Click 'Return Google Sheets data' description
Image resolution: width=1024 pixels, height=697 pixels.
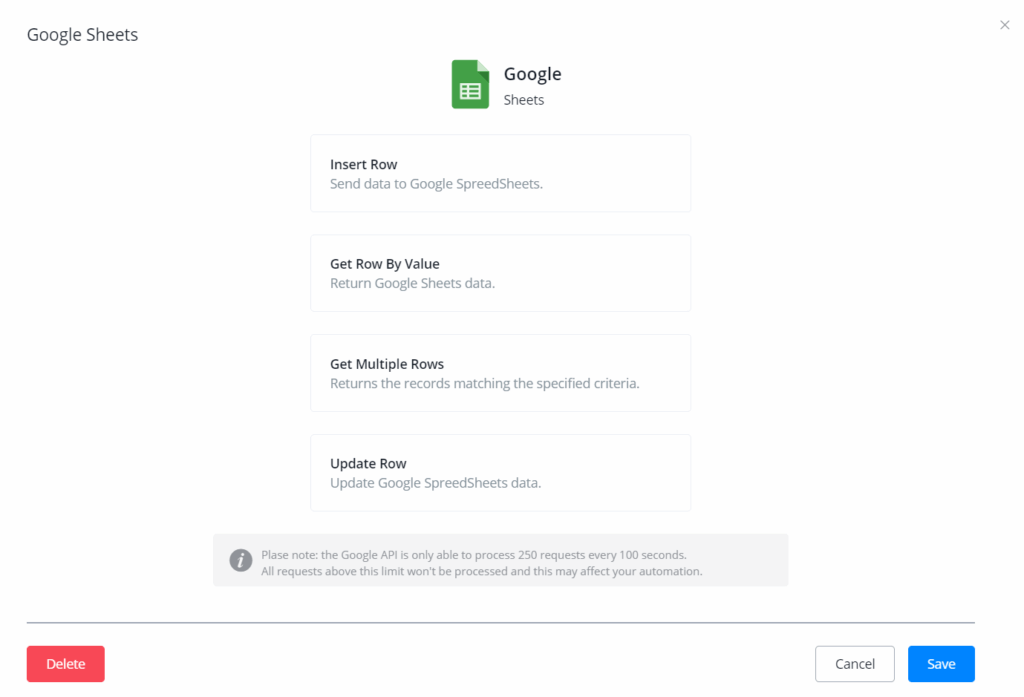point(412,284)
